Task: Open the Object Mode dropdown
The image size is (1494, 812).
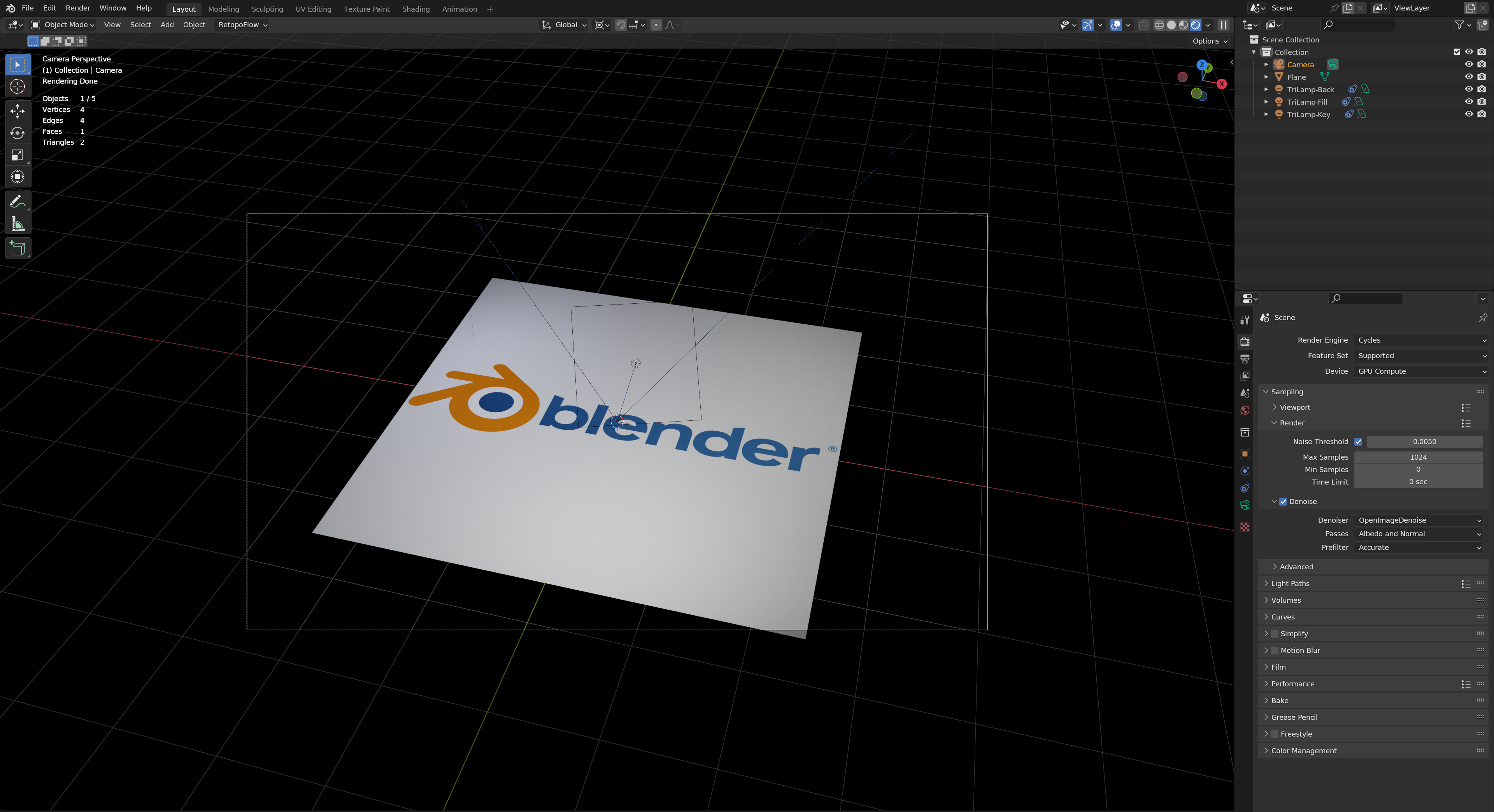Action: [x=63, y=25]
